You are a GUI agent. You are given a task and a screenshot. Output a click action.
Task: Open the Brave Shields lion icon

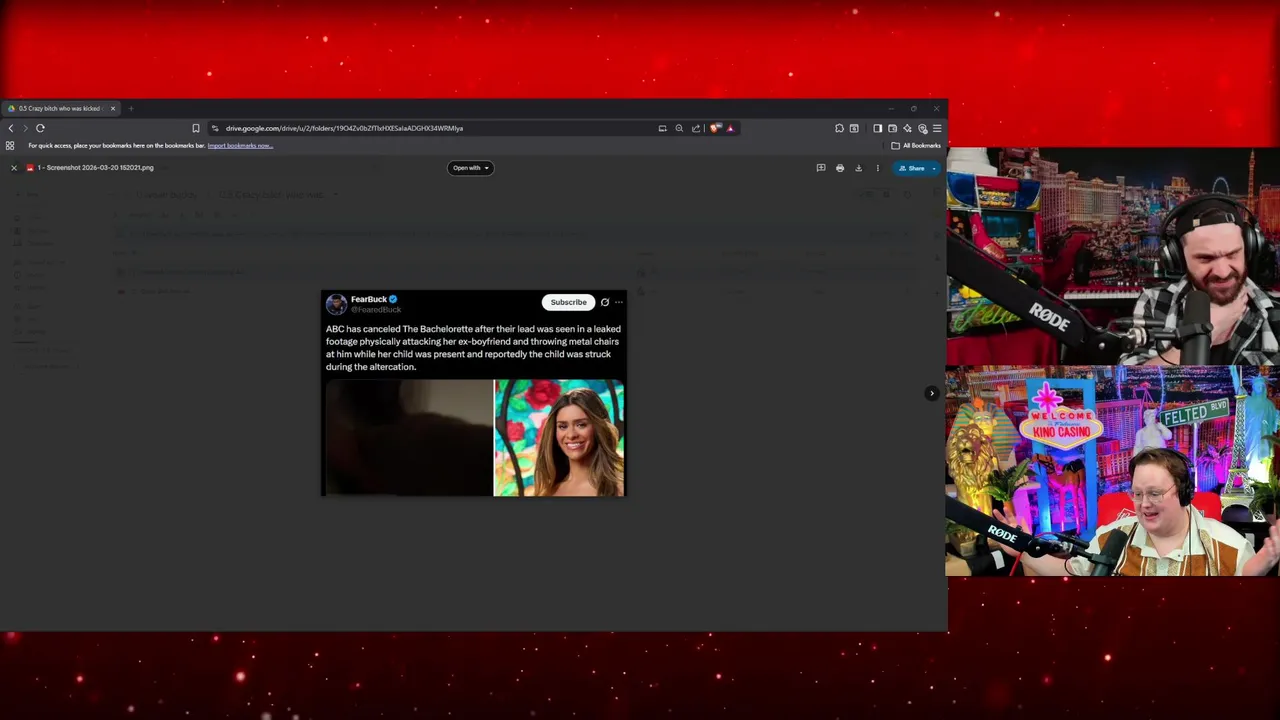click(x=714, y=128)
